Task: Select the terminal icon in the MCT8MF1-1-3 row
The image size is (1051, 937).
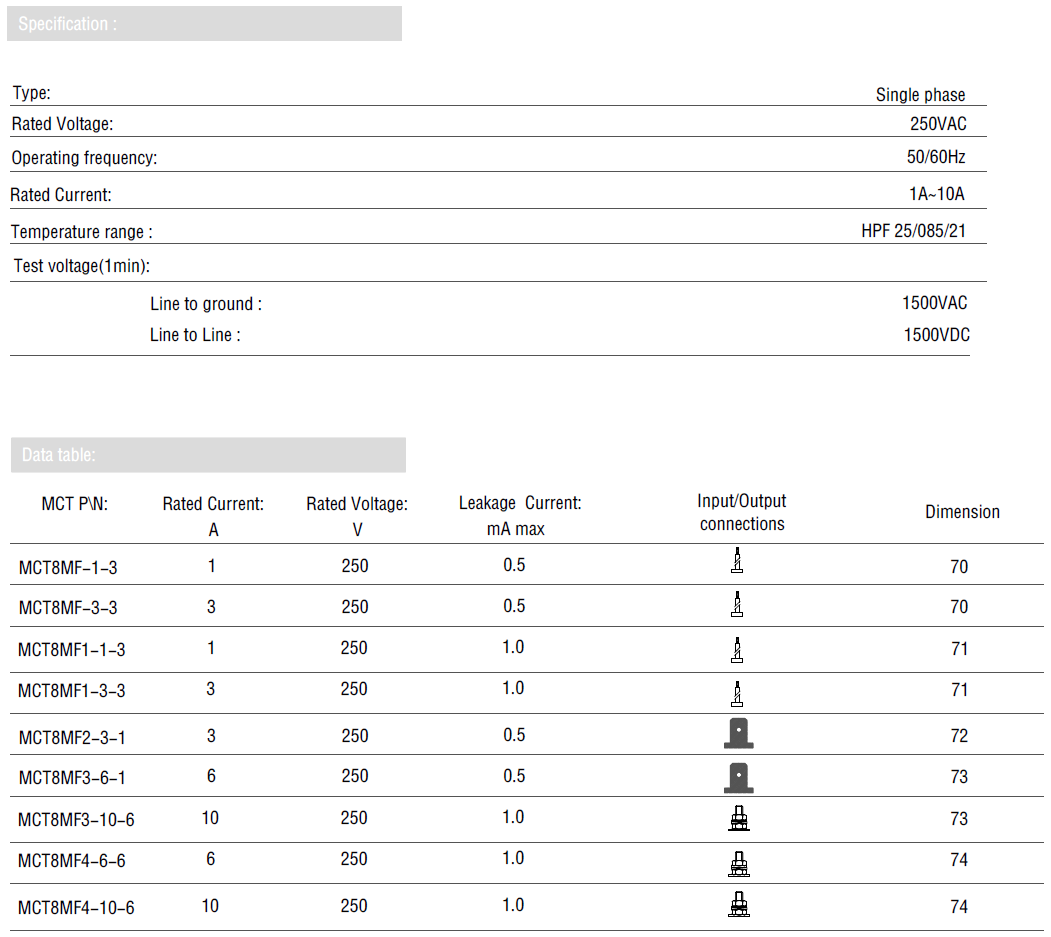Action: coord(737,650)
